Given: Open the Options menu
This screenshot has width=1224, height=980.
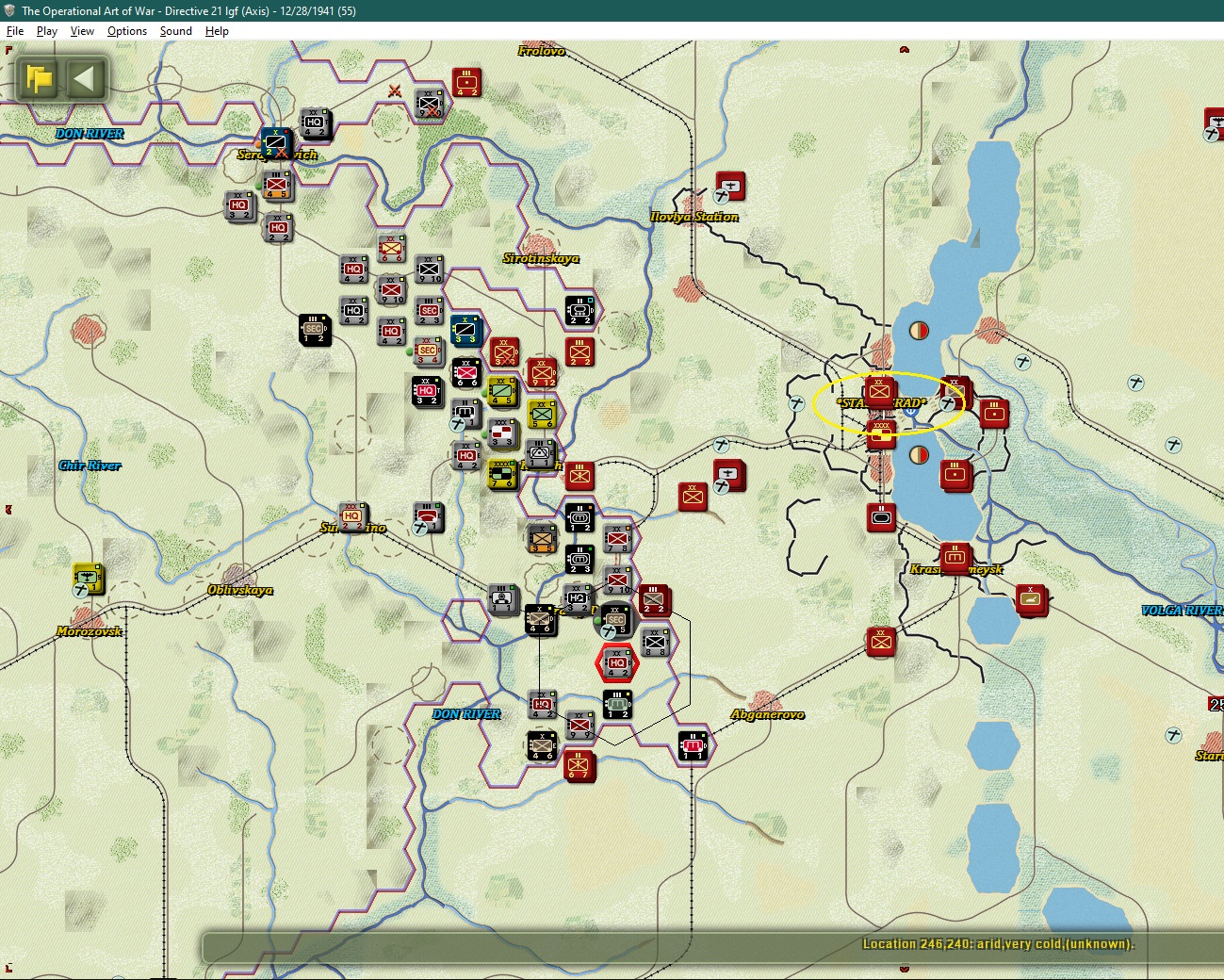Looking at the screenshot, I should point(127,31).
